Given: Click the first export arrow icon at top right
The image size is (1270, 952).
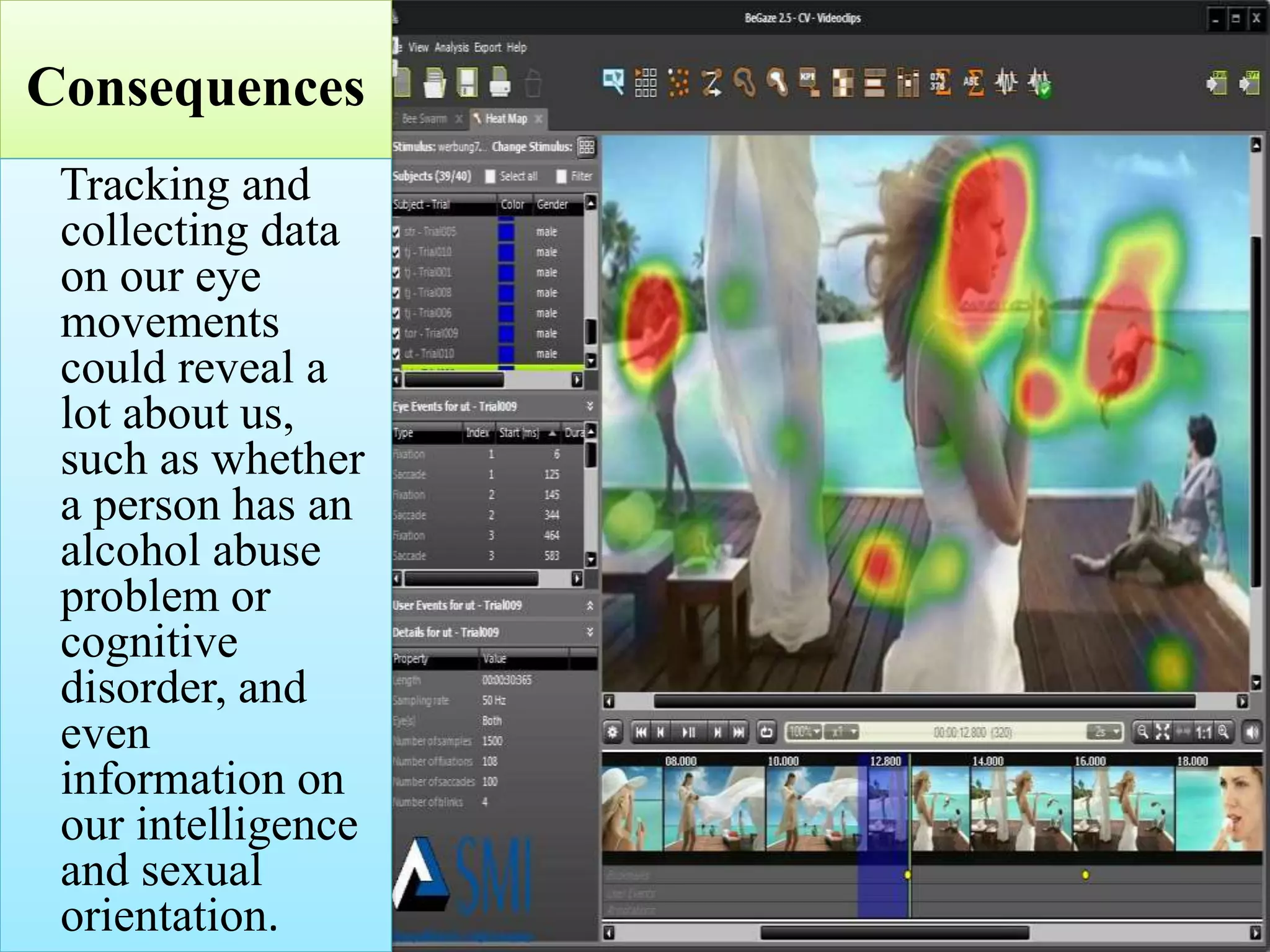Looking at the screenshot, I should pos(1217,83).
